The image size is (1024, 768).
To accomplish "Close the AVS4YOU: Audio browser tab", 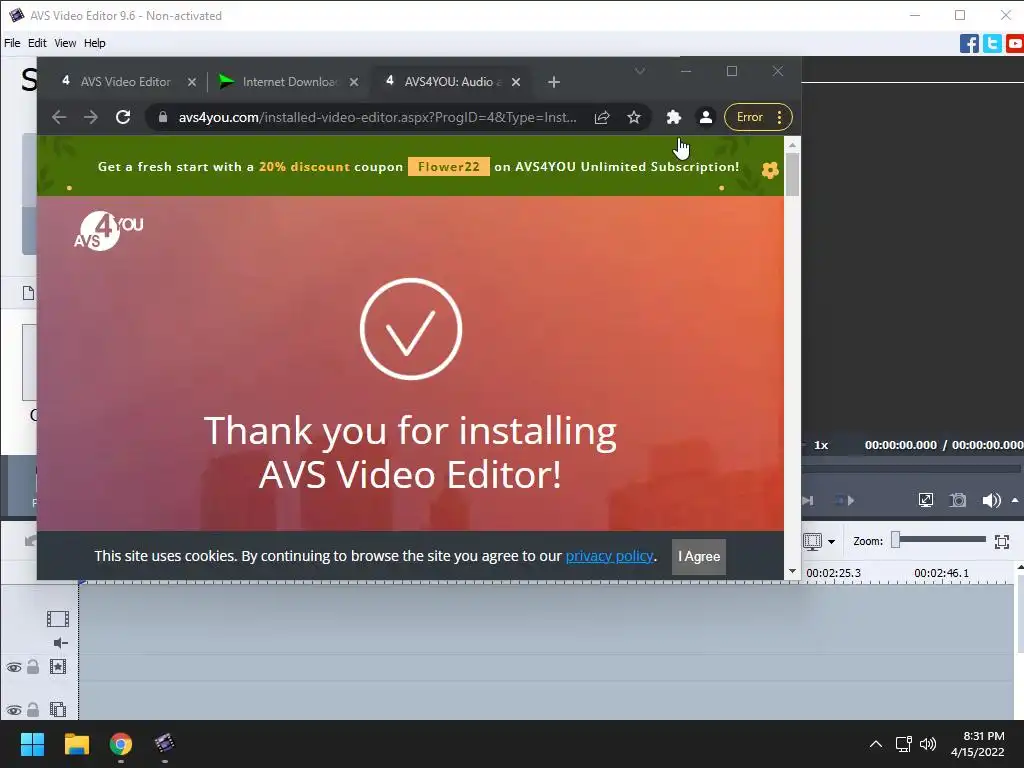I will [516, 82].
